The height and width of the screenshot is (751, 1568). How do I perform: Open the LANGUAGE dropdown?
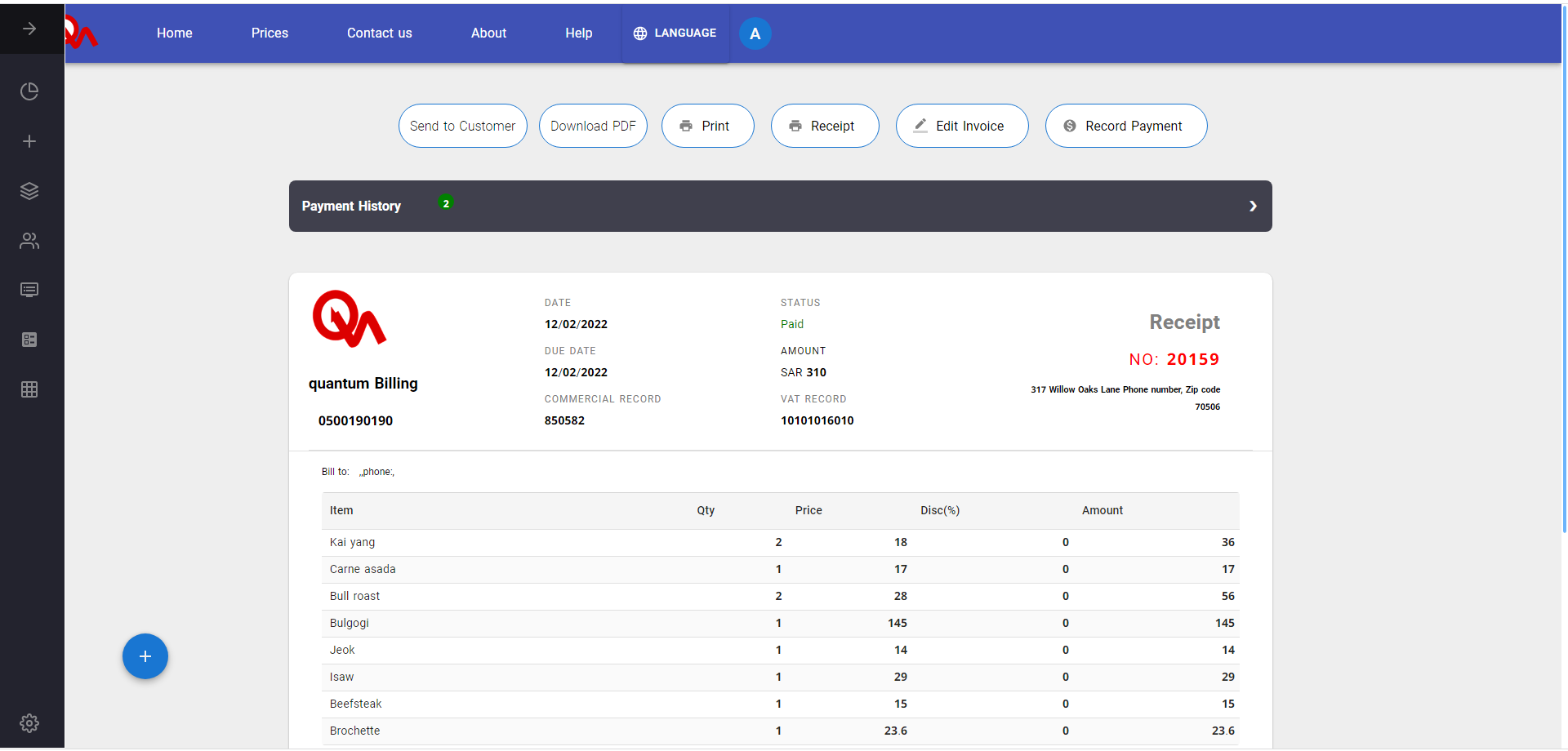(675, 33)
